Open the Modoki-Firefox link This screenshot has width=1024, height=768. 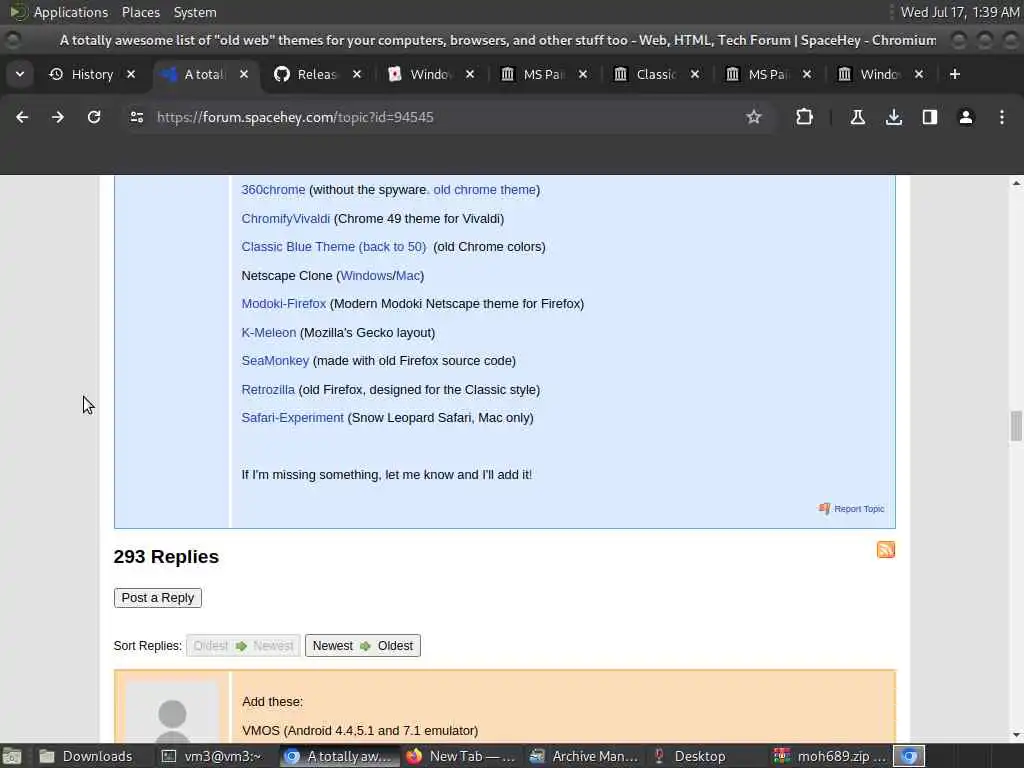tap(283, 304)
